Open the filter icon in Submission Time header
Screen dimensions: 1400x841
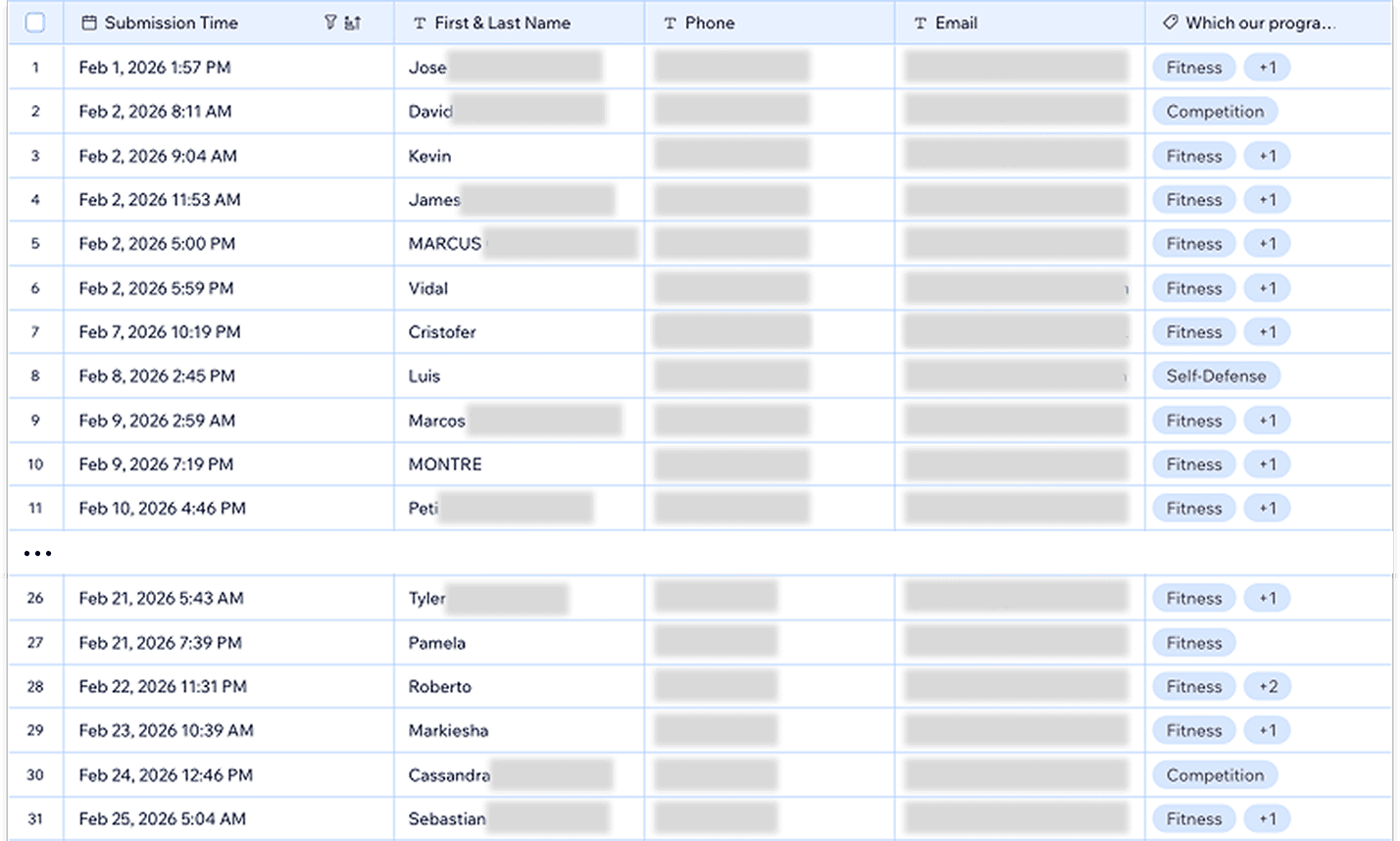point(330,23)
